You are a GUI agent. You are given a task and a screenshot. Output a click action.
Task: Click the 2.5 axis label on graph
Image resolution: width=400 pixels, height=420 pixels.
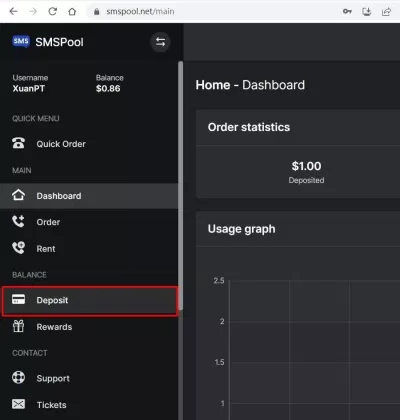[x=219, y=281]
